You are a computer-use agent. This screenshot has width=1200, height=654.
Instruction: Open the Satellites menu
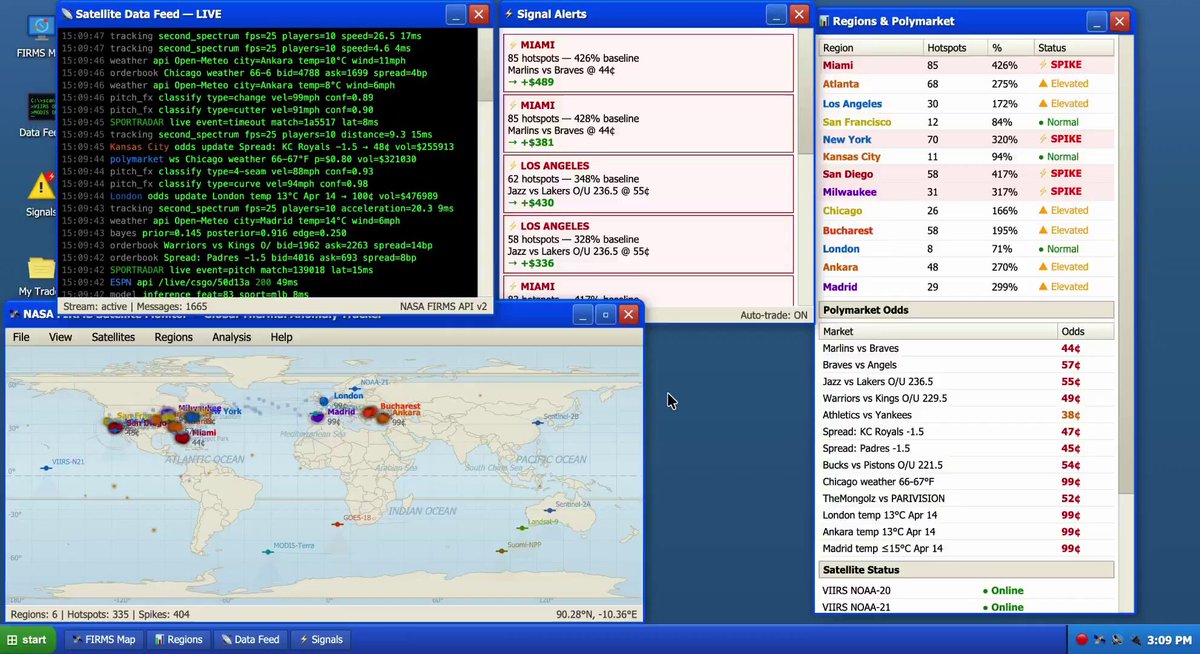(x=113, y=337)
